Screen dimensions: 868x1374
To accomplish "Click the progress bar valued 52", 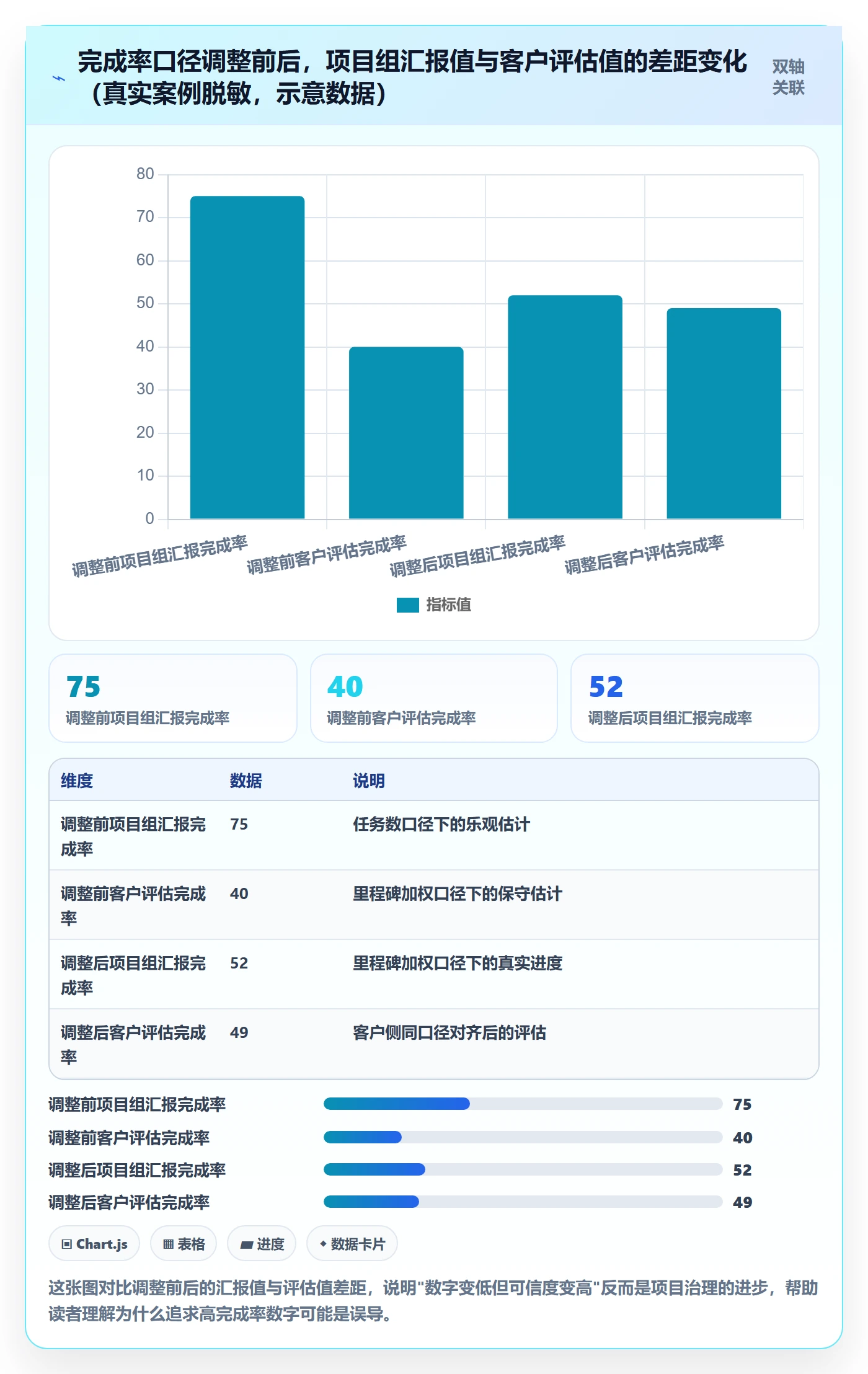I will coord(523,1169).
